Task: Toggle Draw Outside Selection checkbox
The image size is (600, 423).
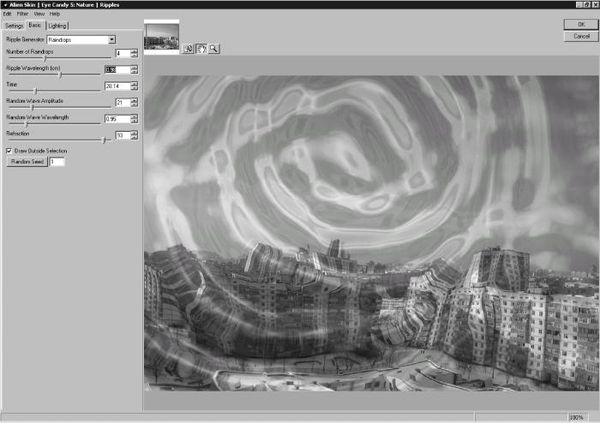Action: 9,151
